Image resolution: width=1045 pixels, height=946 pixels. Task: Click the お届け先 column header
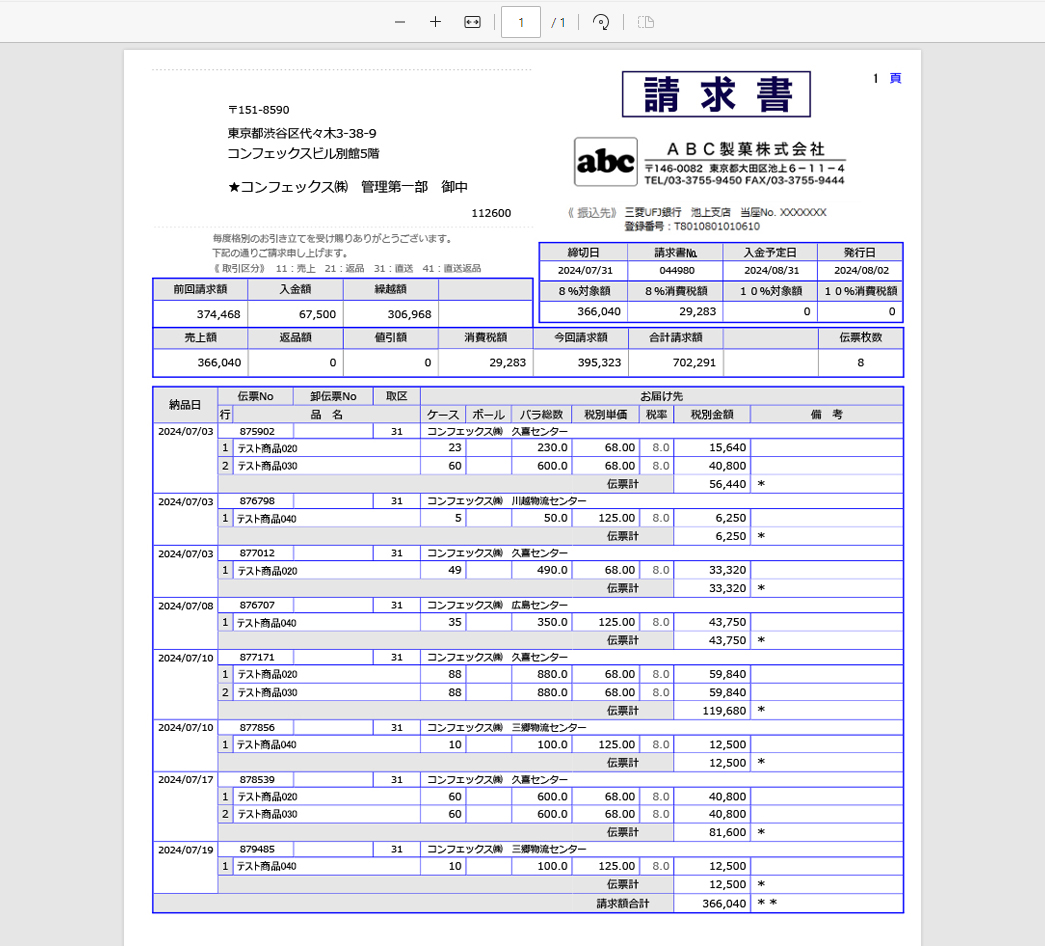[662, 396]
